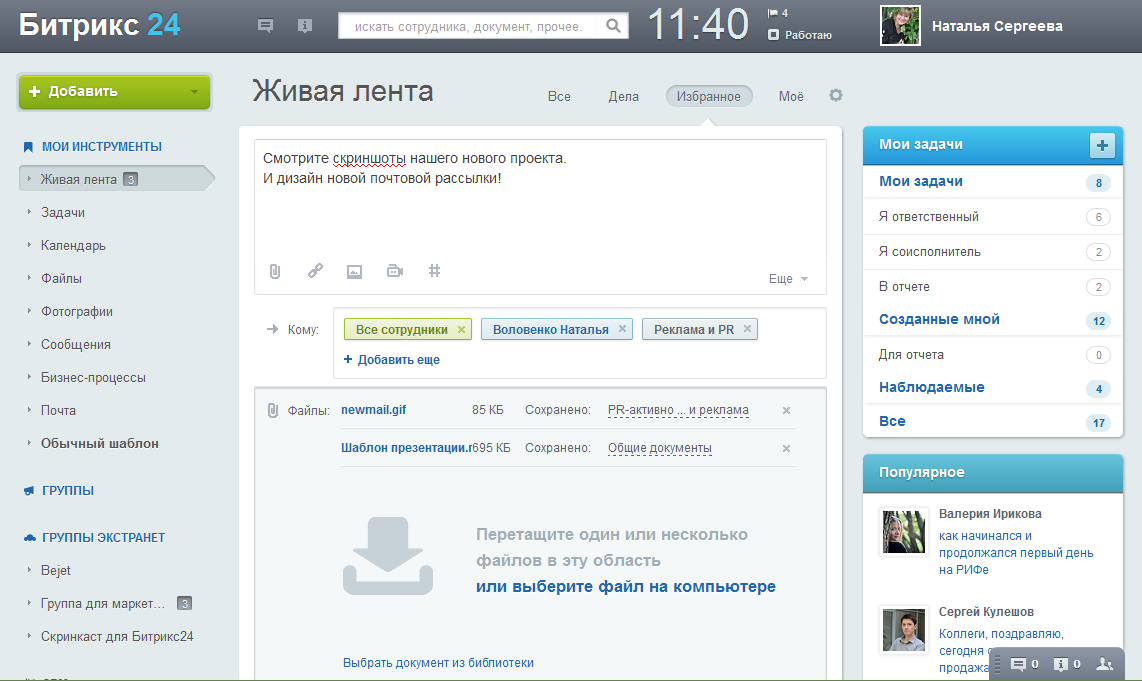The image size is (1142, 681).
Task: Click the green Добавить button
Action: tap(114, 92)
